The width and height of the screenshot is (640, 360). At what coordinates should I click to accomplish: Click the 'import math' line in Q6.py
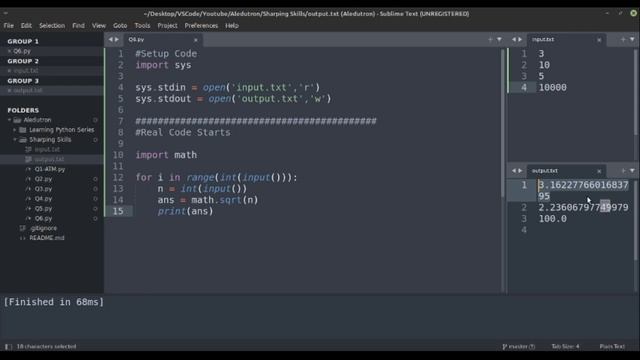pyautogui.click(x=166, y=155)
